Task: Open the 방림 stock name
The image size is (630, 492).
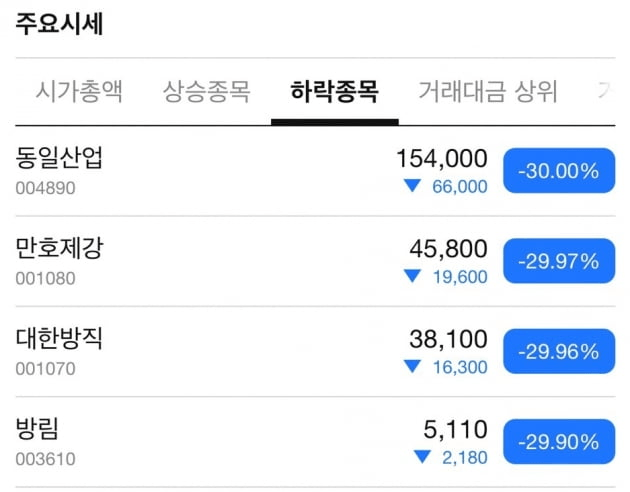Action: pyautogui.click(x=38, y=429)
